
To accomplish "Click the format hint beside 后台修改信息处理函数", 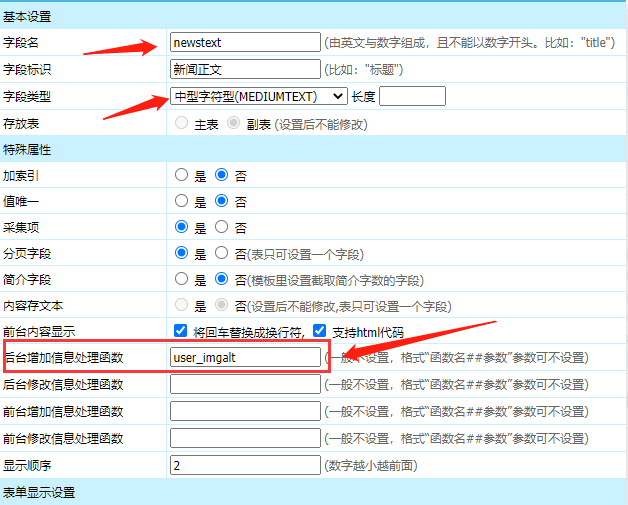I will (457, 384).
